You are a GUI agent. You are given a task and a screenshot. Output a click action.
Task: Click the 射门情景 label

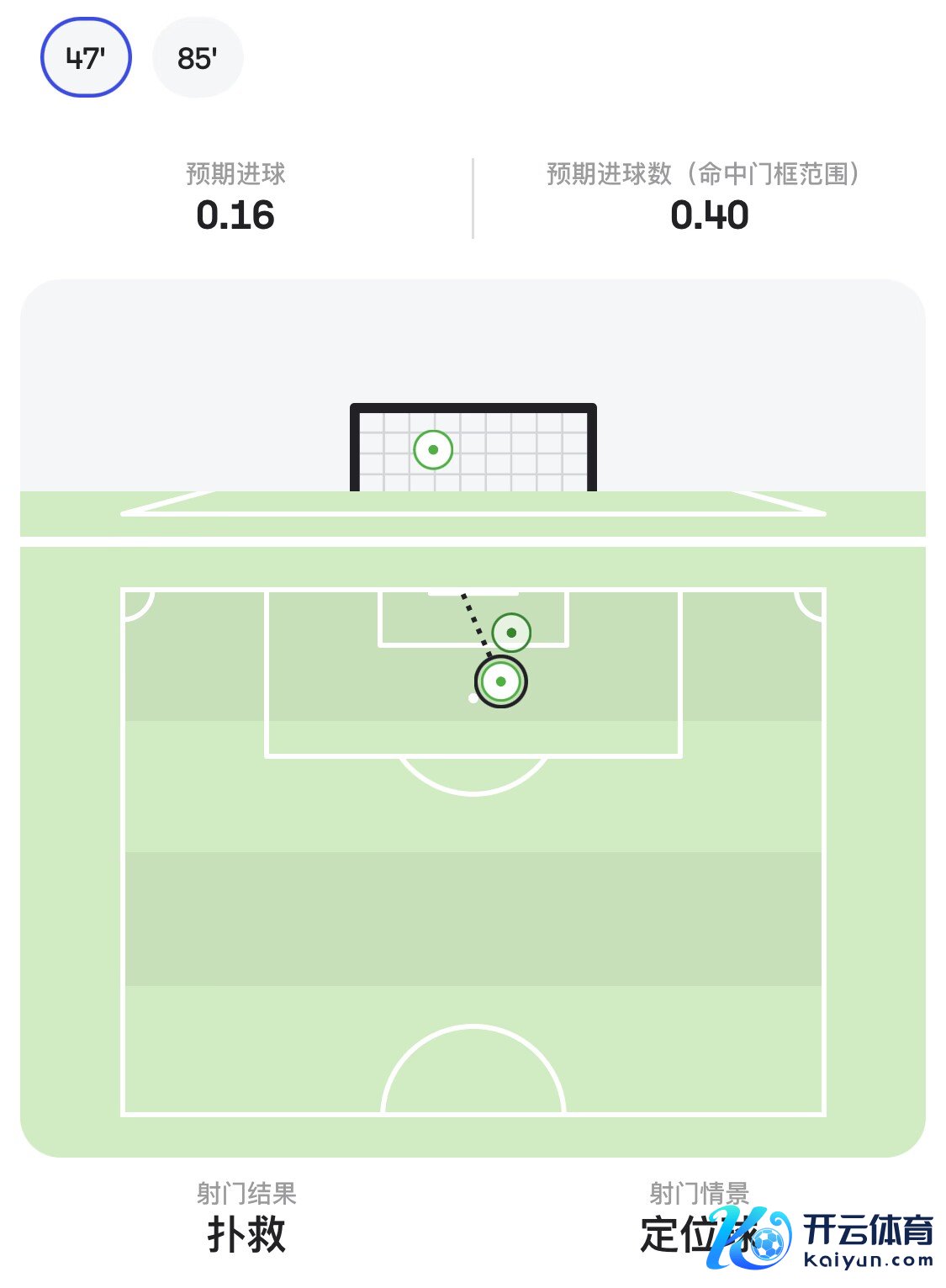699,1192
